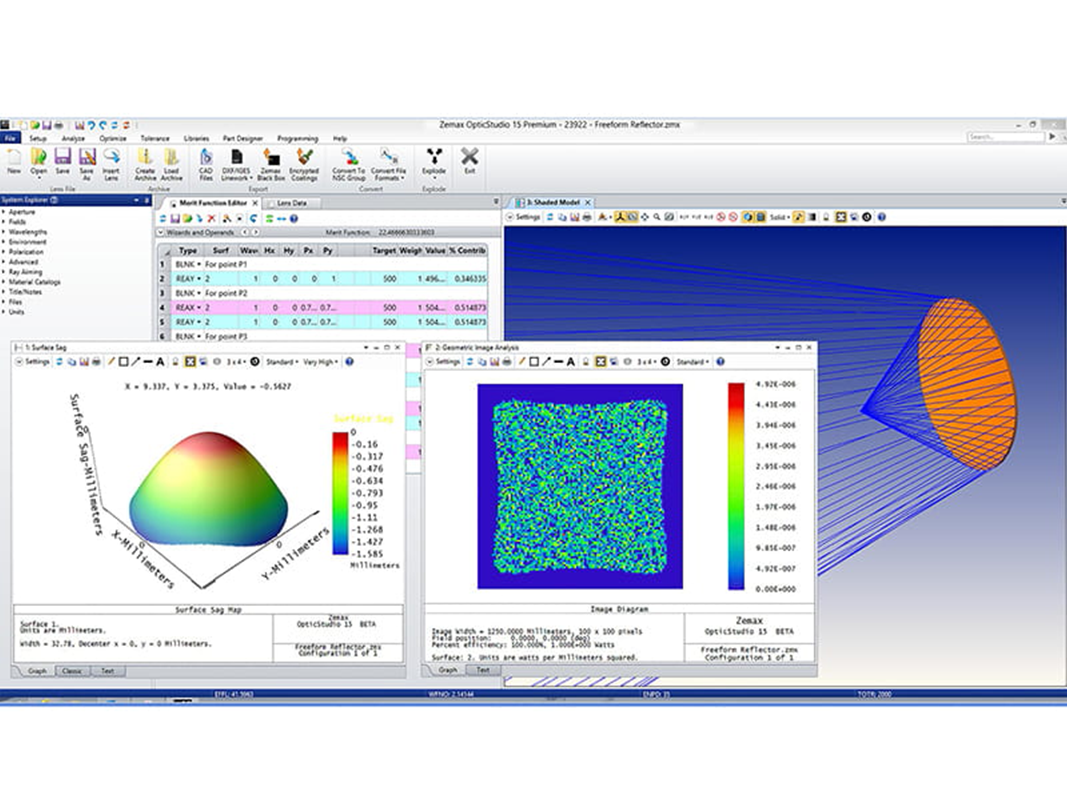Toggle the highlighted rotate axes button in Shaded Model
Image resolution: width=1067 pixels, height=800 pixels.
[619, 217]
